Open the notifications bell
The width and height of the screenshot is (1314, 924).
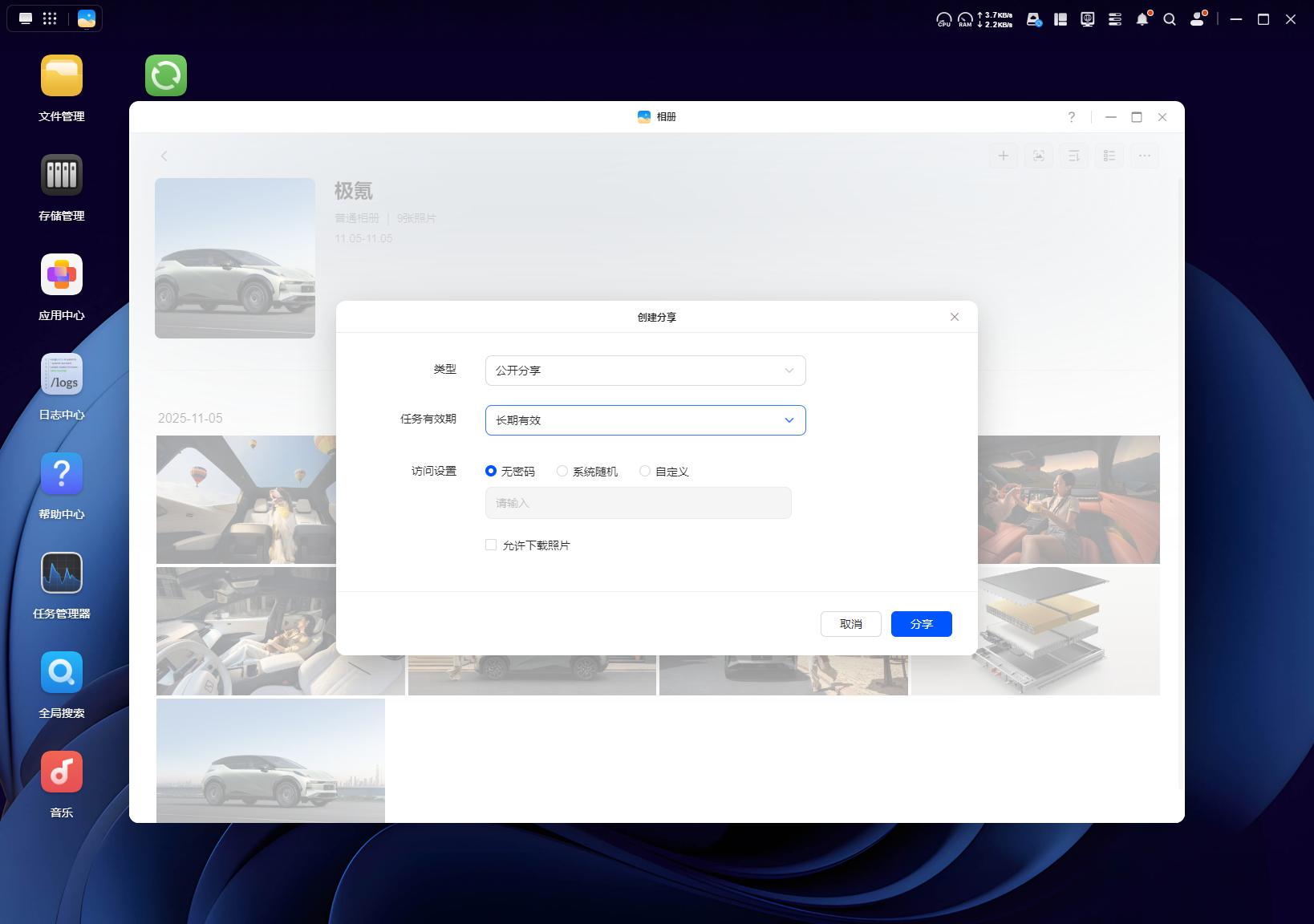1142,19
